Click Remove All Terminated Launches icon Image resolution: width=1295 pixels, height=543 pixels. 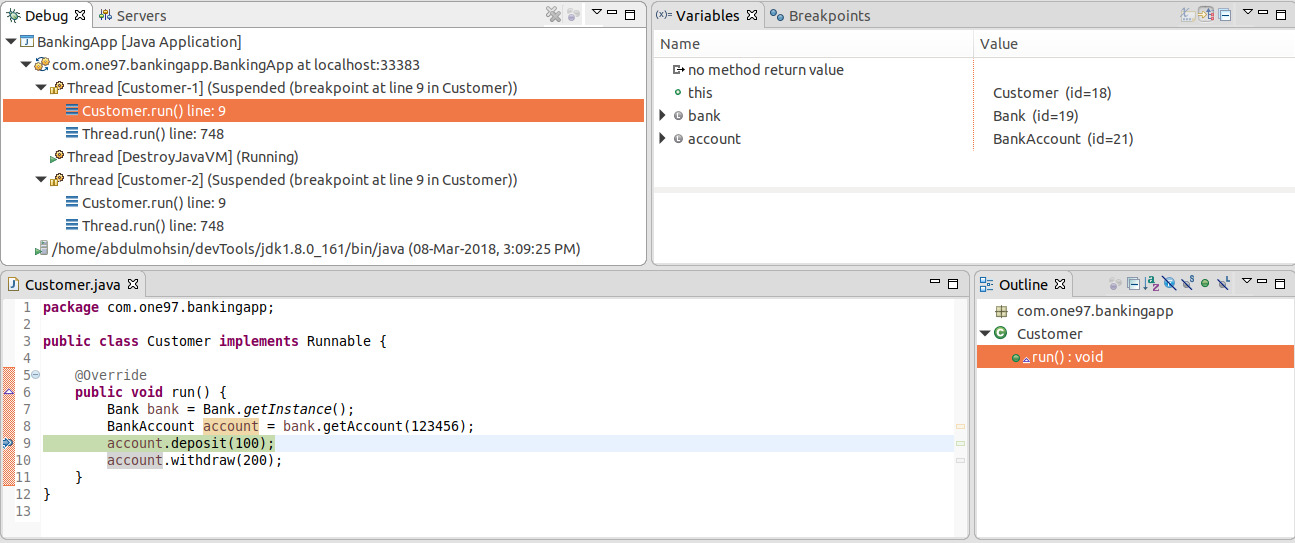tap(553, 15)
